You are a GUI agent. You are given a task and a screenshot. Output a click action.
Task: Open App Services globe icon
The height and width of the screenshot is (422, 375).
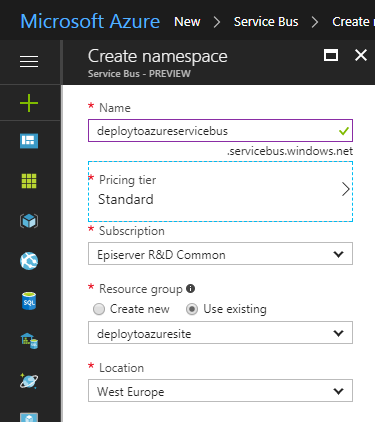pyautogui.click(x=29, y=261)
